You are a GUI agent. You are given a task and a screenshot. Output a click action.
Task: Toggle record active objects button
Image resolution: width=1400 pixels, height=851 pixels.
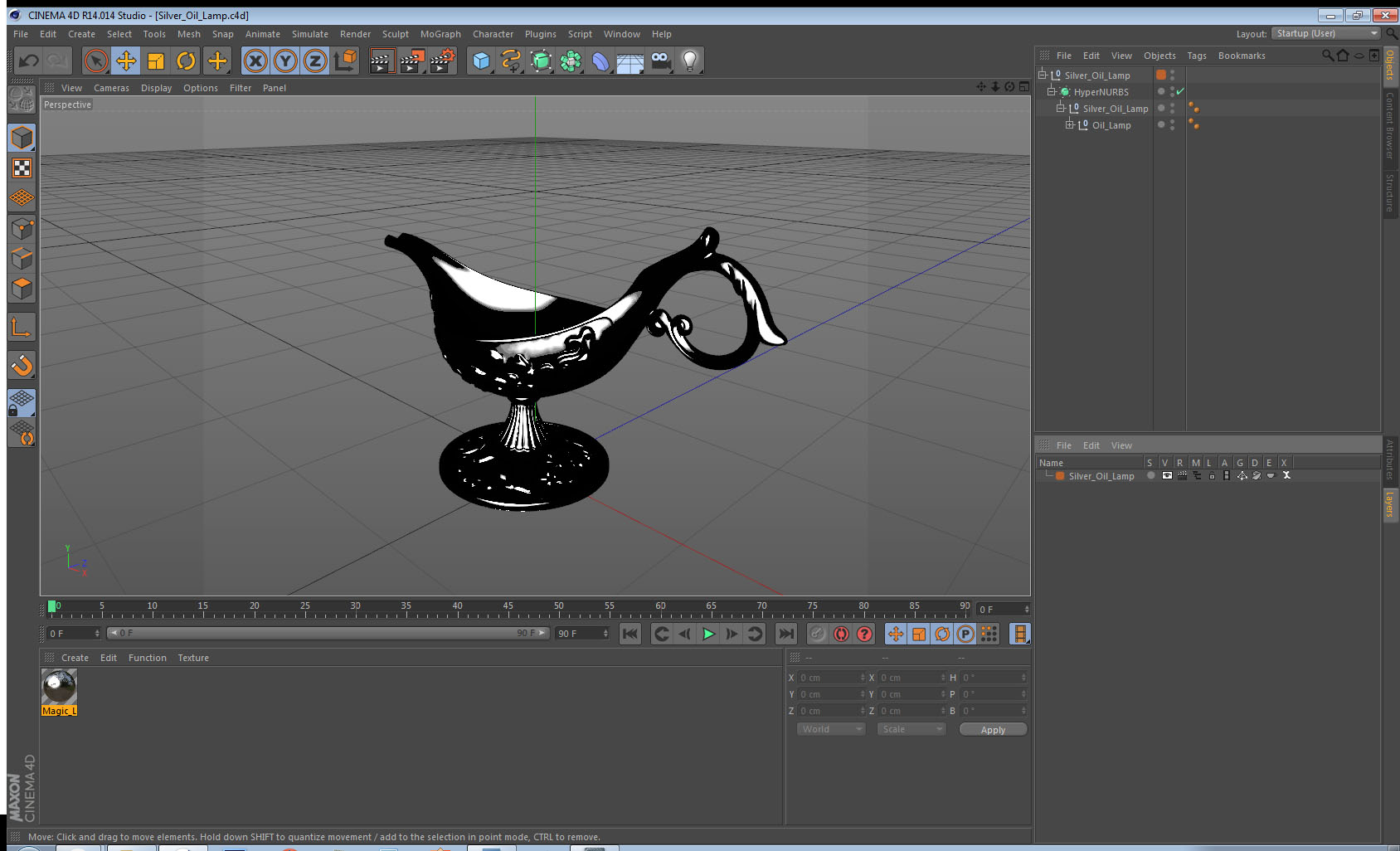818,634
